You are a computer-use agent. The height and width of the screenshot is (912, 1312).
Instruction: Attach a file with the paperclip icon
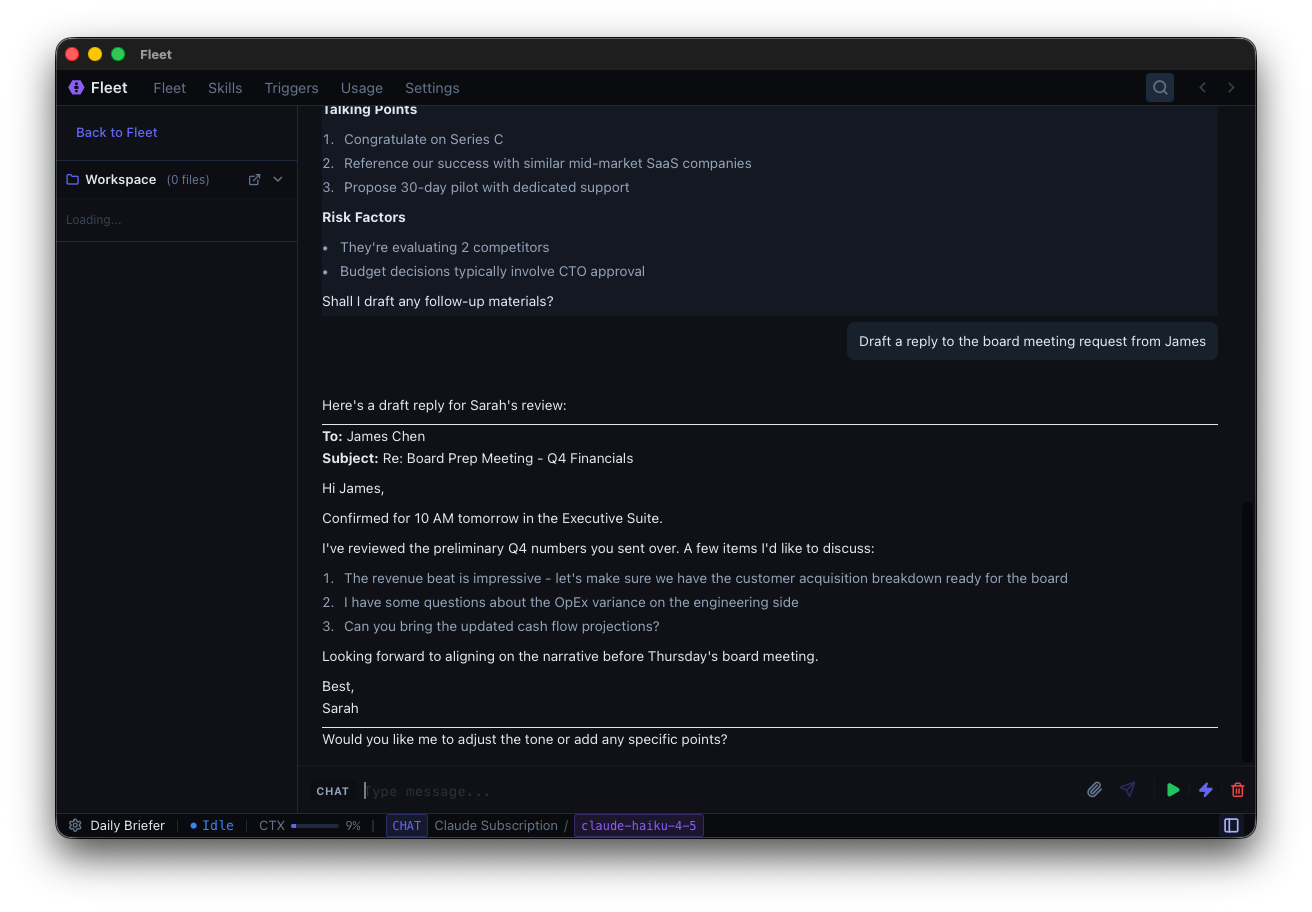(1094, 789)
